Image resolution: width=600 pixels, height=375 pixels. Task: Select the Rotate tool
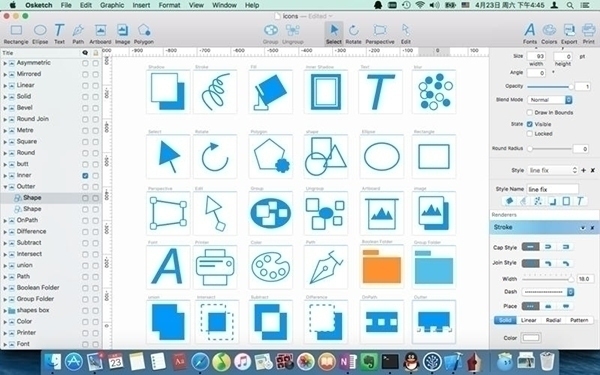click(353, 34)
